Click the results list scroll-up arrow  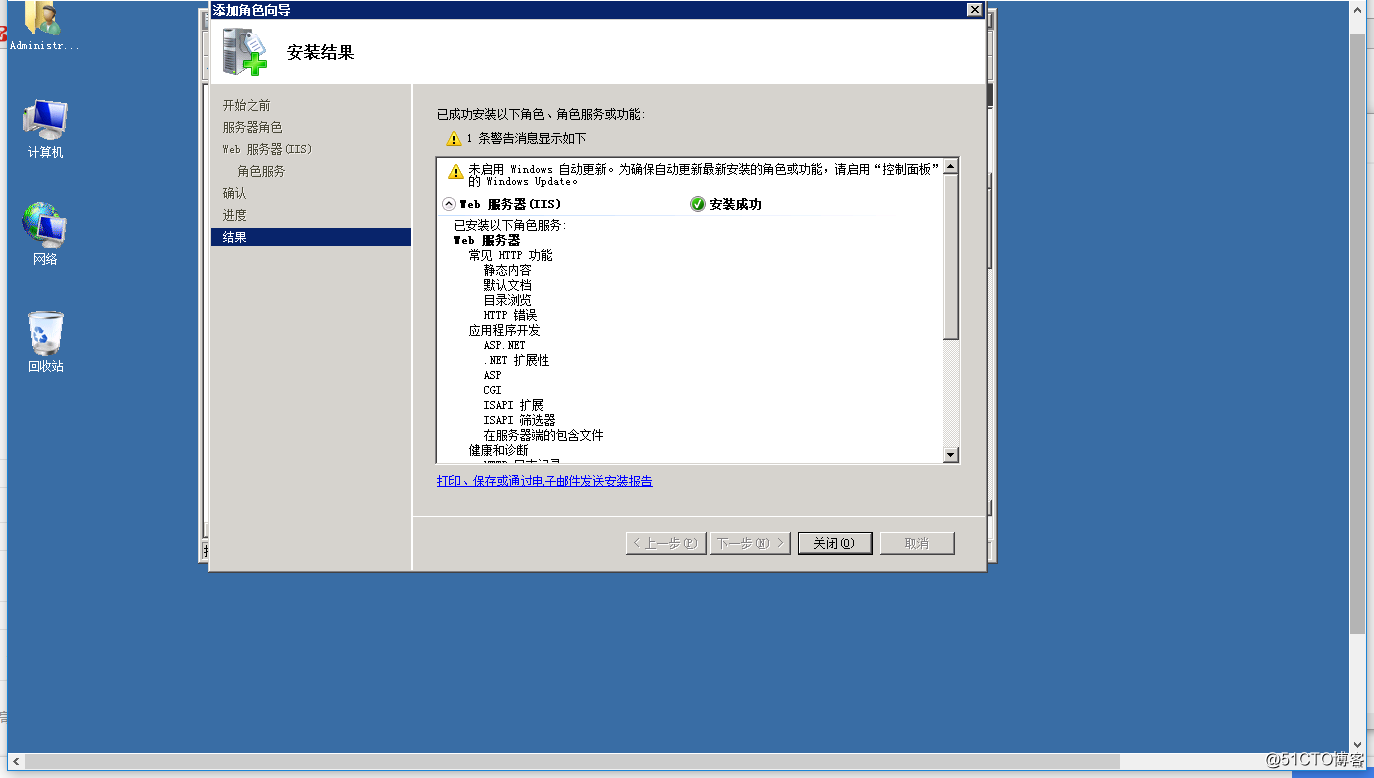pyautogui.click(x=951, y=166)
